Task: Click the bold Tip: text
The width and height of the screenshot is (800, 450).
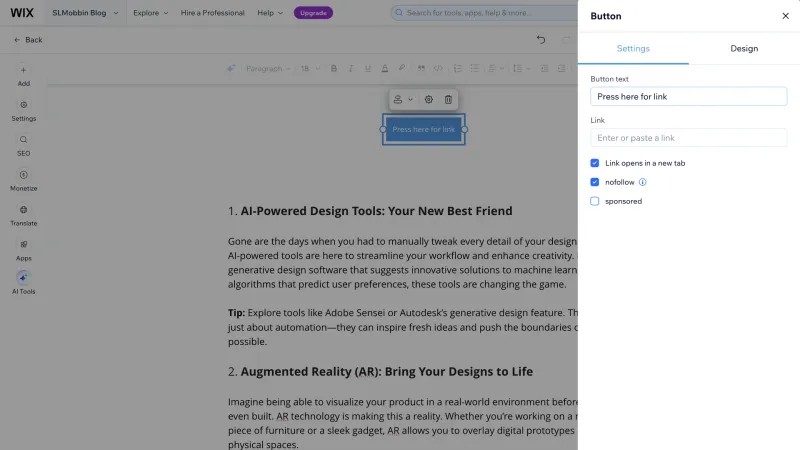Action: pyautogui.click(x=236, y=313)
